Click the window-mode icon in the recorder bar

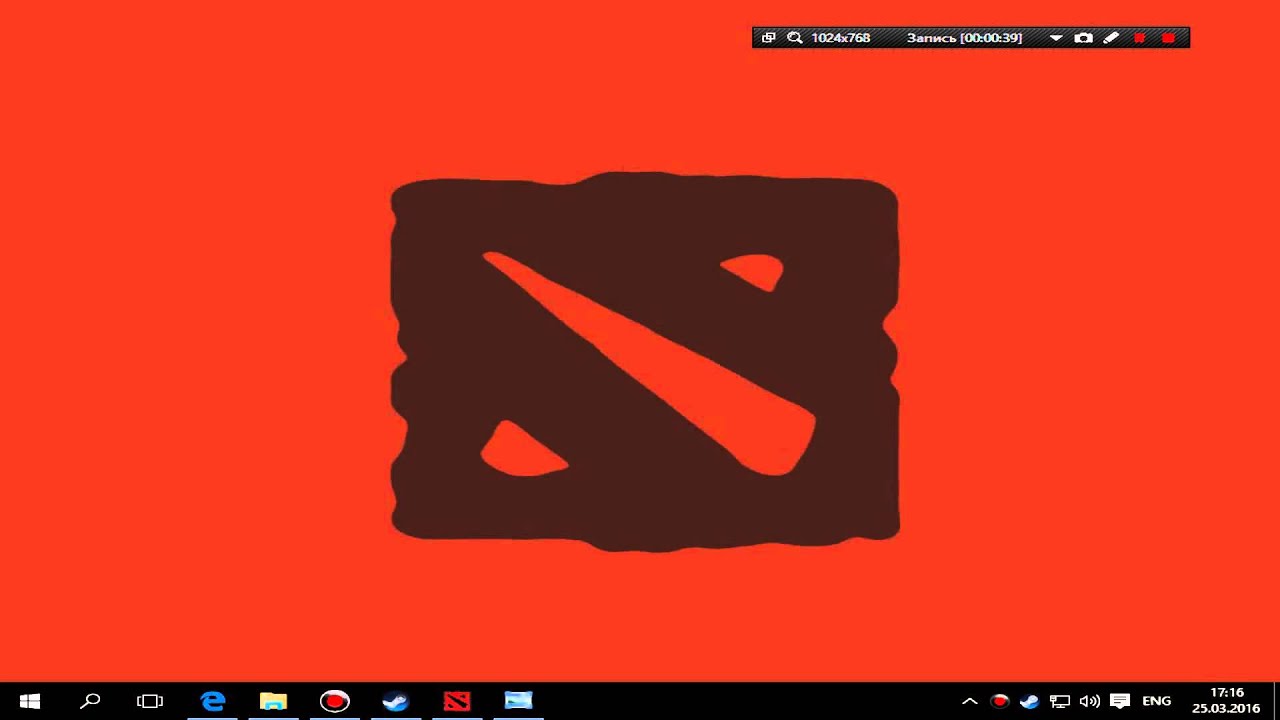pyautogui.click(x=768, y=38)
